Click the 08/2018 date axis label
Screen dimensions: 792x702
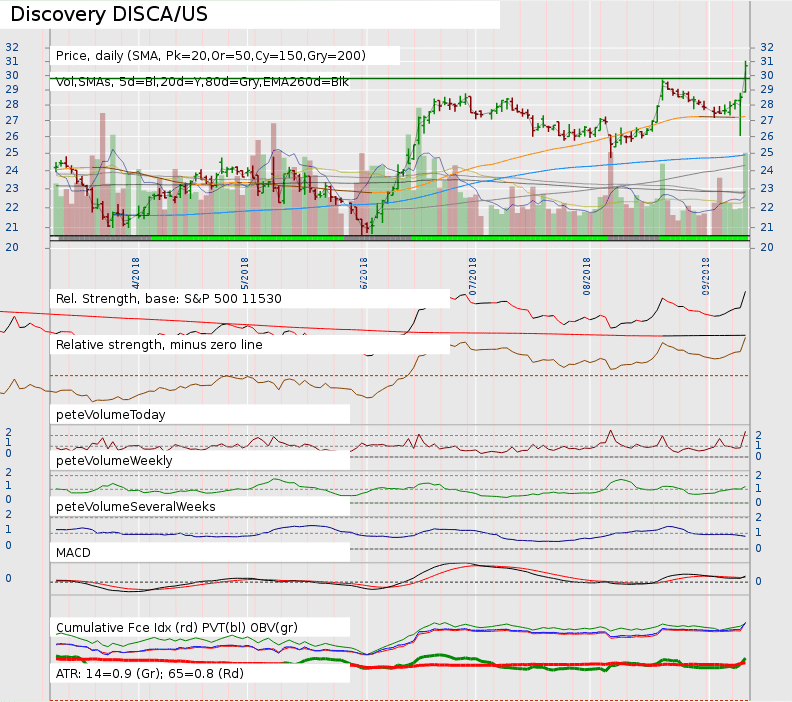586,277
